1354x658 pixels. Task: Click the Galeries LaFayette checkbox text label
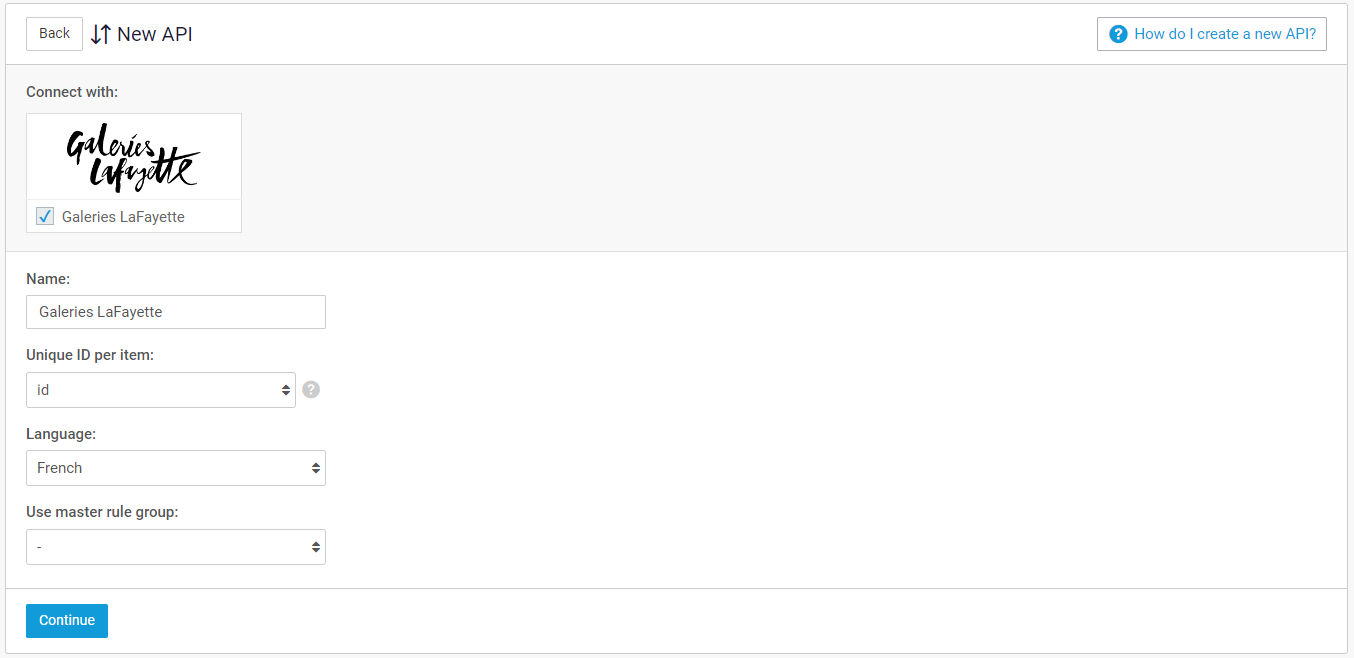click(x=123, y=217)
